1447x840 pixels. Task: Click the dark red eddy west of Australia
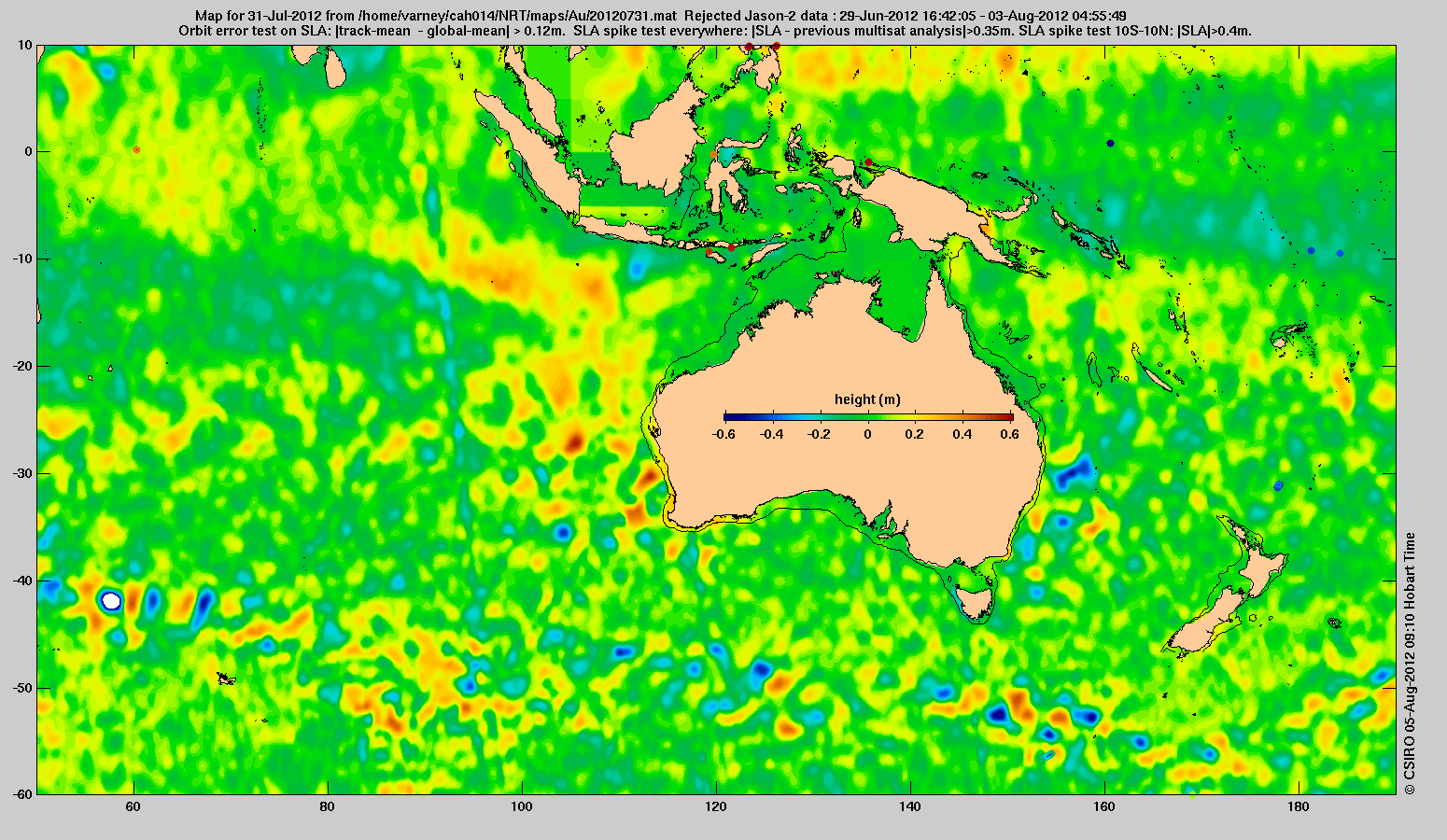[573, 441]
